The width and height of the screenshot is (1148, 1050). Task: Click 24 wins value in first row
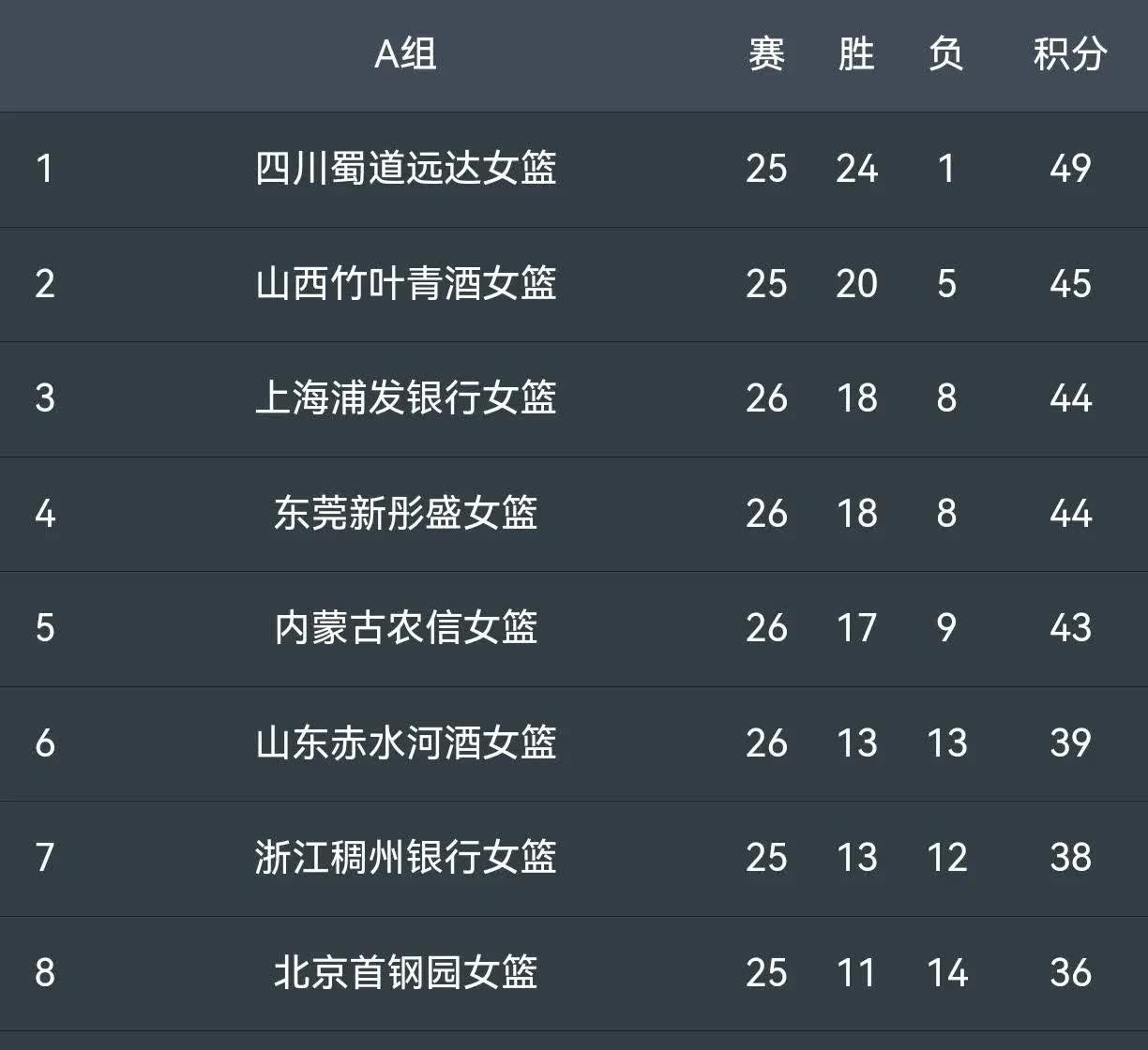coord(856,169)
